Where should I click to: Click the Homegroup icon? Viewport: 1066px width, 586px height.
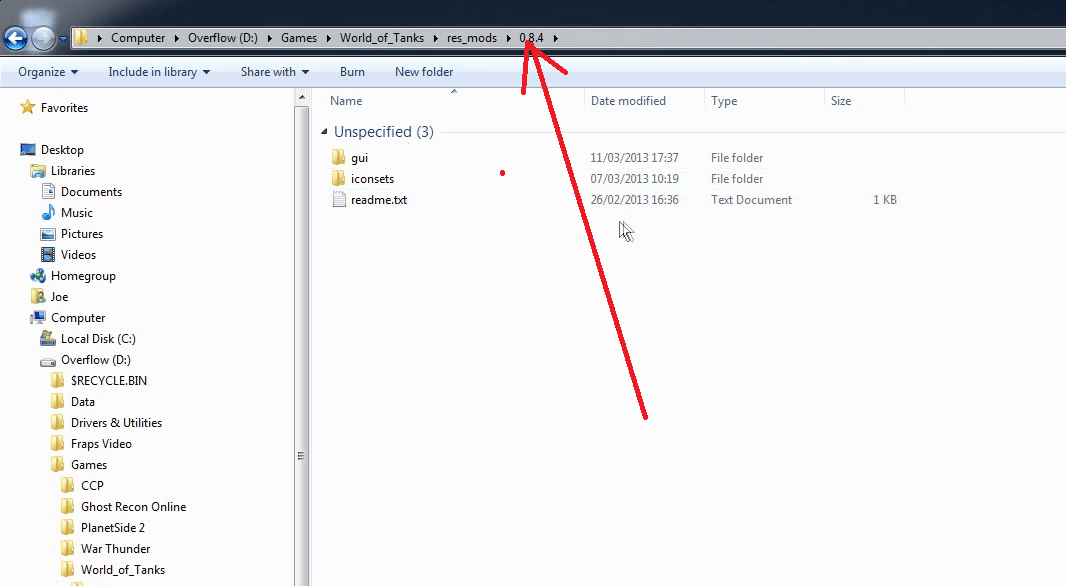38,275
